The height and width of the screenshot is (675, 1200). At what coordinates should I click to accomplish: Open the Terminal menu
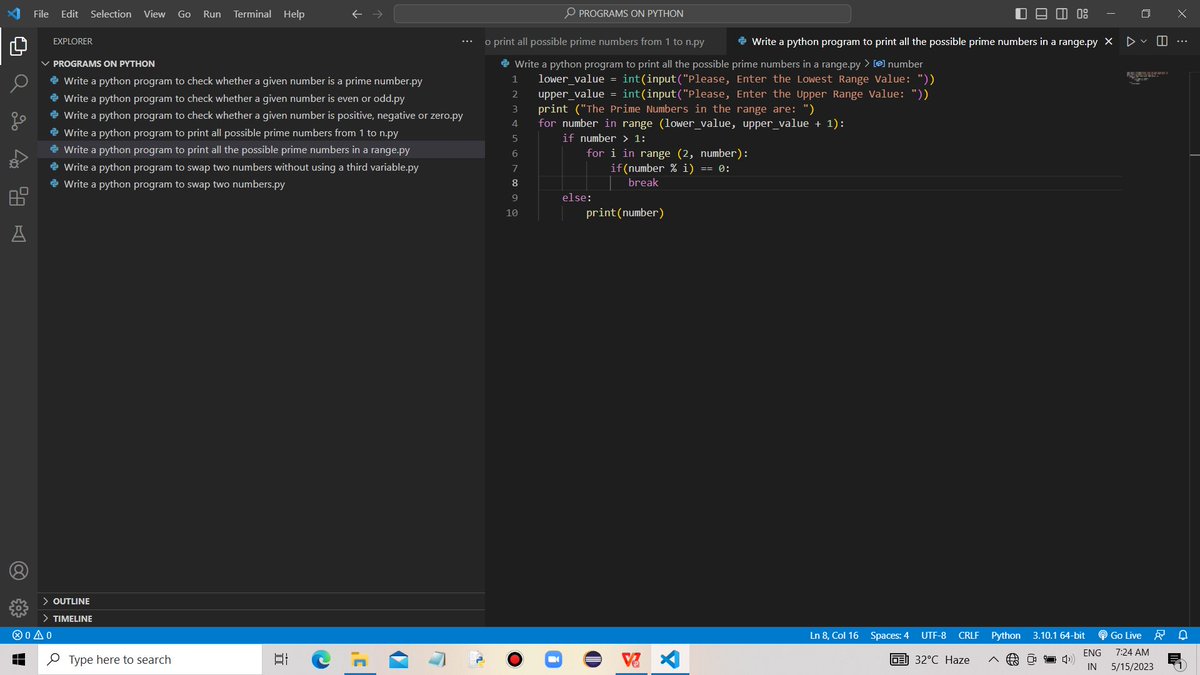pyautogui.click(x=252, y=14)
